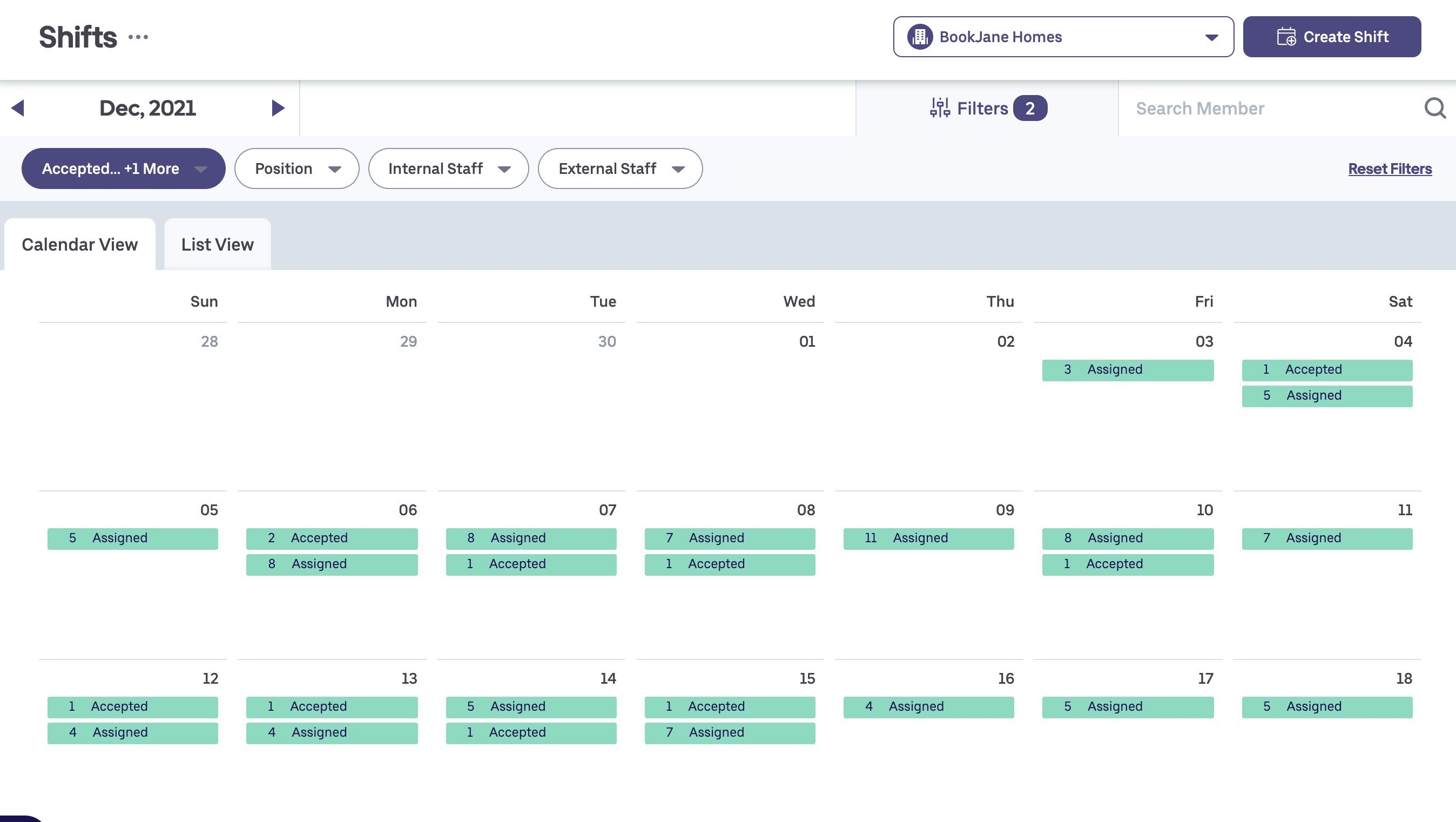Viewport: 1456px width, 822px height.
Task: Go to next month arrow
Action: 278,108
